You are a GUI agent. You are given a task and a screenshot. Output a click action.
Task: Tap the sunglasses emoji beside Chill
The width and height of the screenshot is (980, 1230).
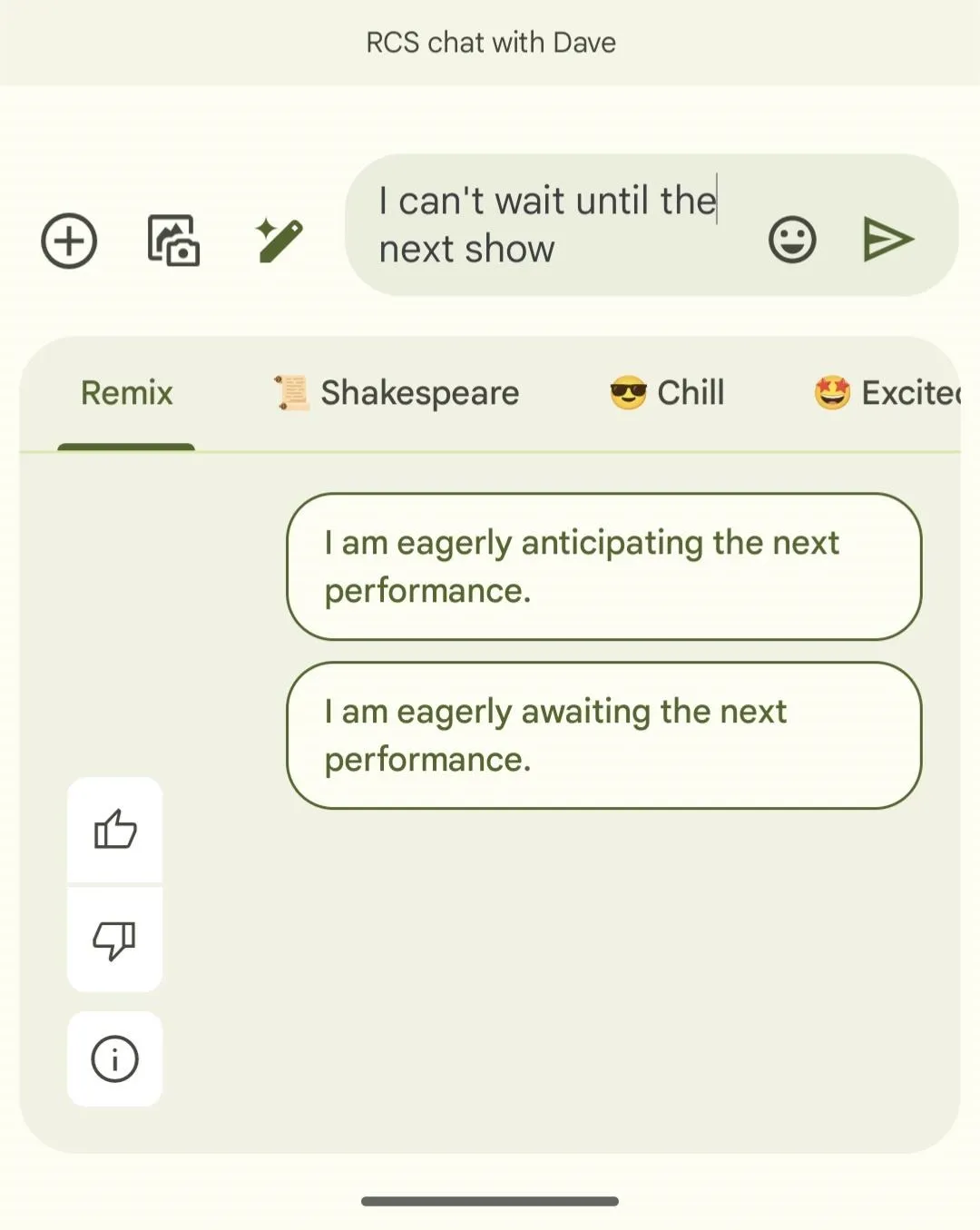tap(628, 393)
